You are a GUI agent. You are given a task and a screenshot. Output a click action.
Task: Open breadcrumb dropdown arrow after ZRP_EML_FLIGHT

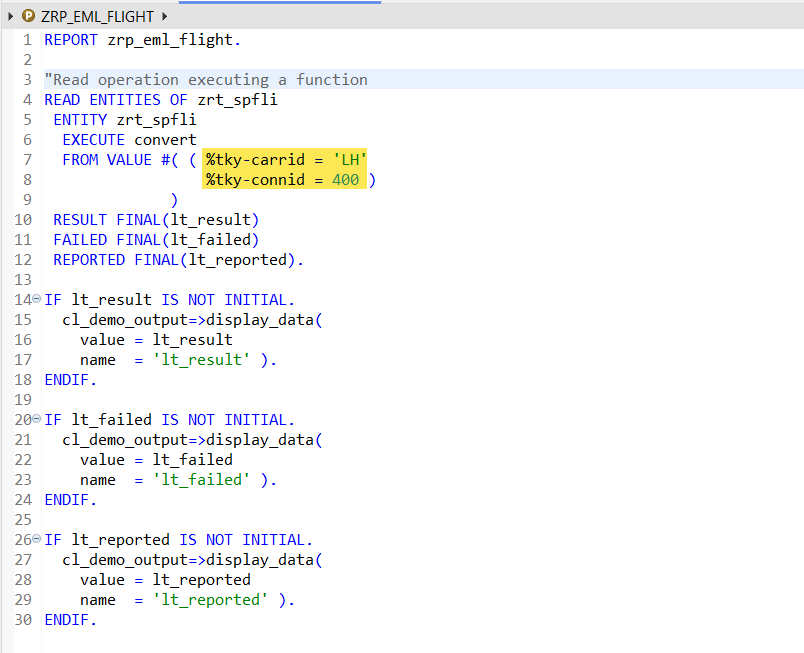point(164,17)
